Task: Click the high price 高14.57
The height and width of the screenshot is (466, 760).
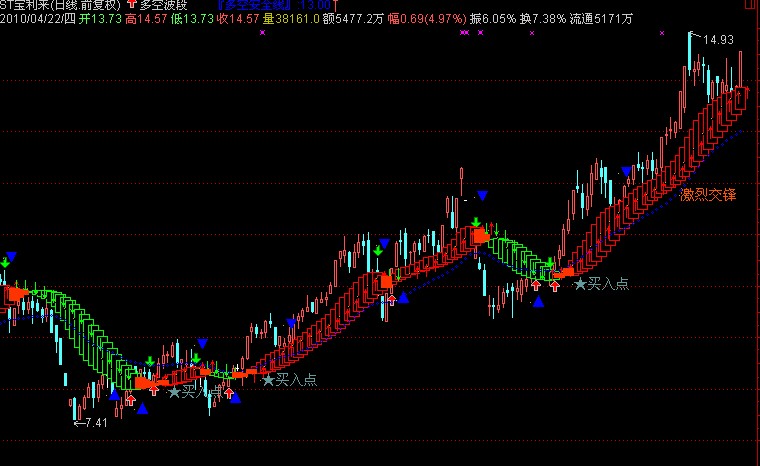Action: [146, 19]
